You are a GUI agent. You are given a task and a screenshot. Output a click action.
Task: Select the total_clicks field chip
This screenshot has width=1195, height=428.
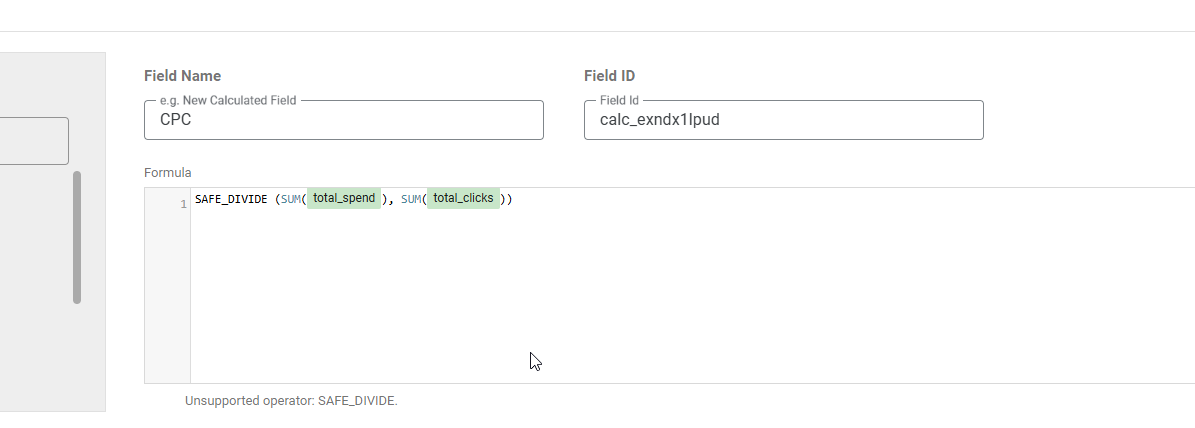[463, 199]
